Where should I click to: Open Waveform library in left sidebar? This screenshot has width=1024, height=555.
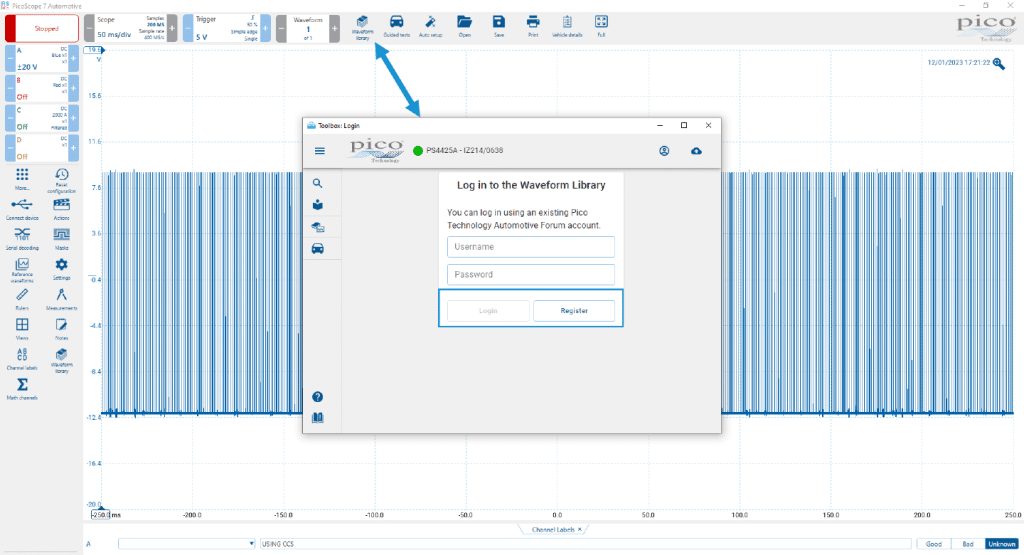(x=61, y=360)
